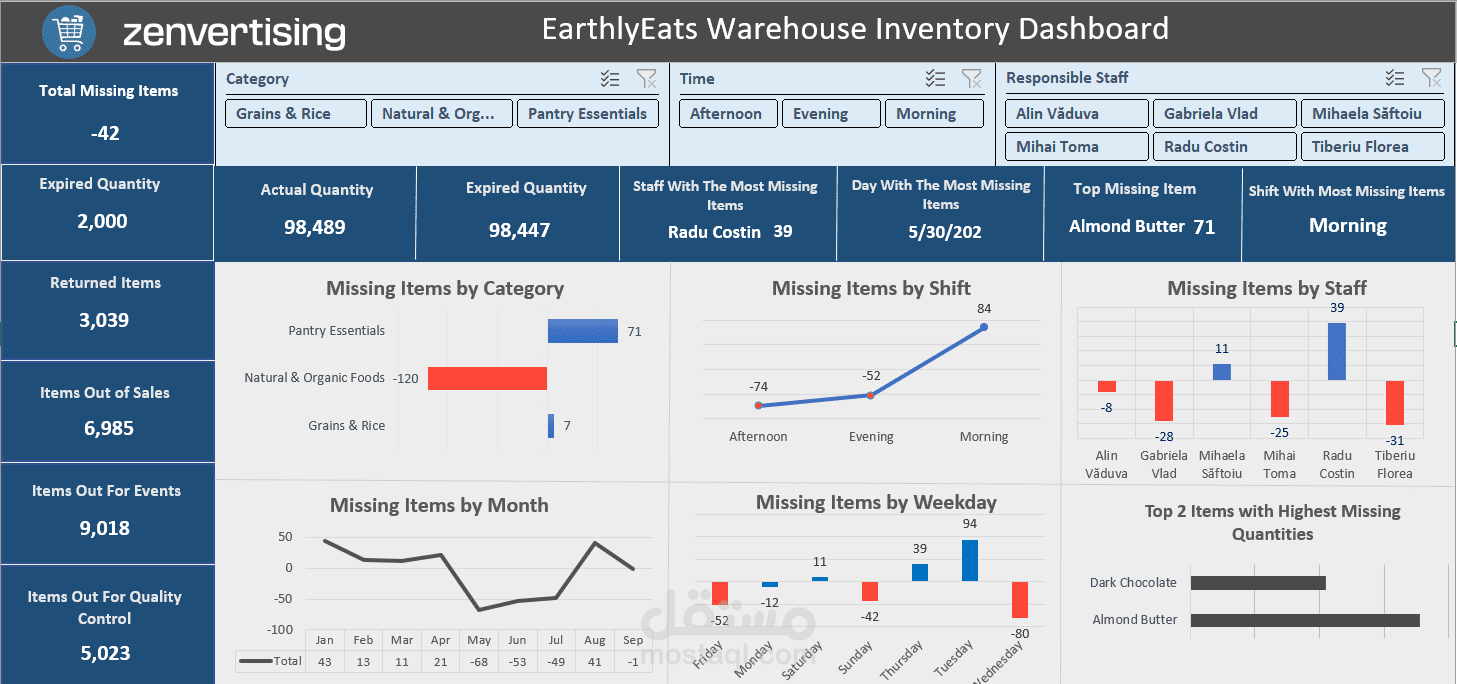Click the Missing Items by Category title
Viewport: 1457px width, 684px height.
[445, 289]
